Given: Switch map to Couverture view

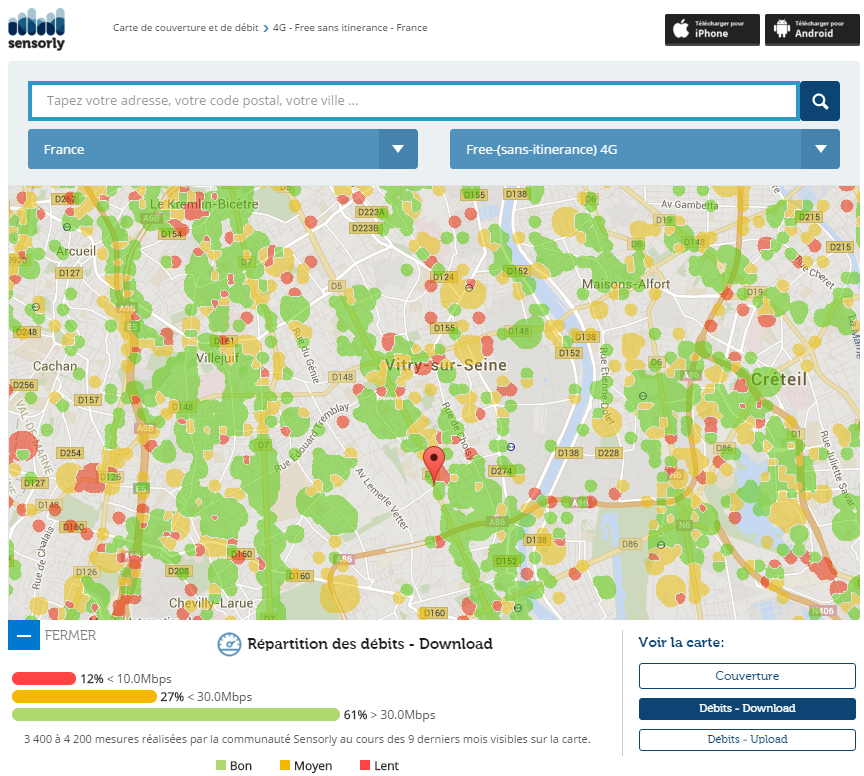Looking at the screenshot, I should [x=747, y=676].
